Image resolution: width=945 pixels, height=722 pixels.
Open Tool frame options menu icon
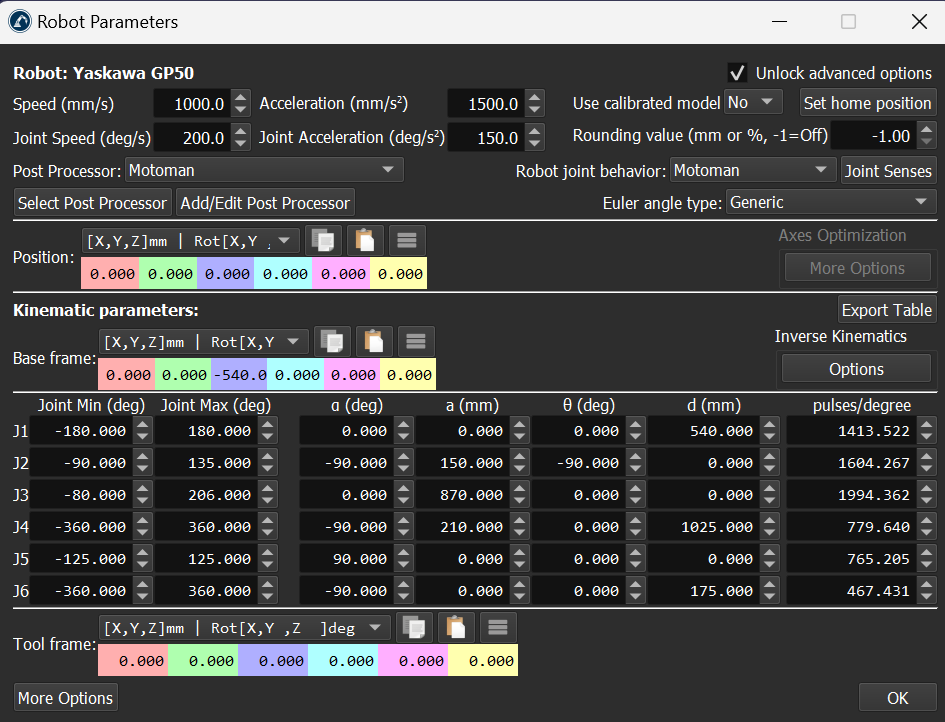498,627
